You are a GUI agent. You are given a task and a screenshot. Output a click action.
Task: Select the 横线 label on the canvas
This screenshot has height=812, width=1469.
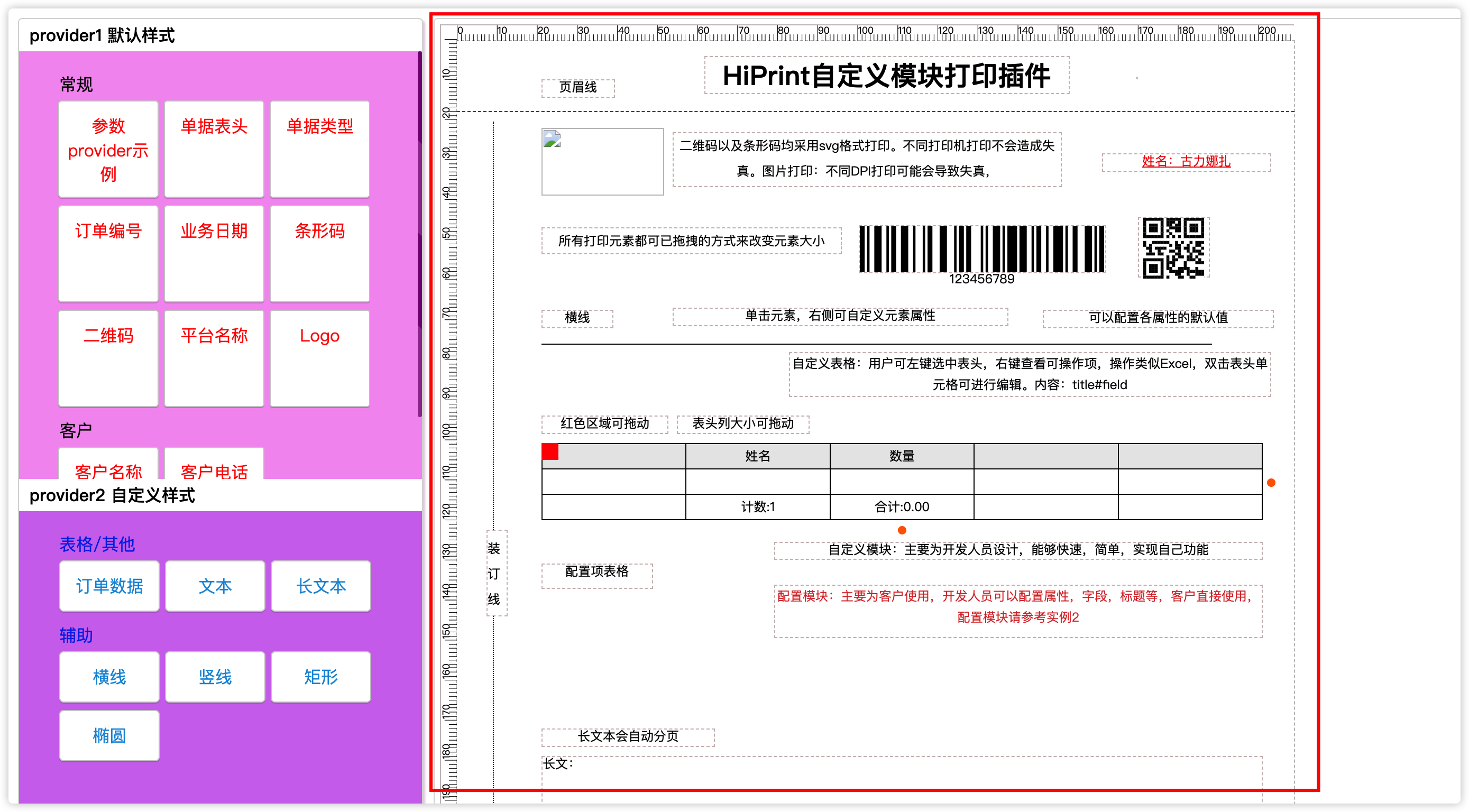(577, 318)
